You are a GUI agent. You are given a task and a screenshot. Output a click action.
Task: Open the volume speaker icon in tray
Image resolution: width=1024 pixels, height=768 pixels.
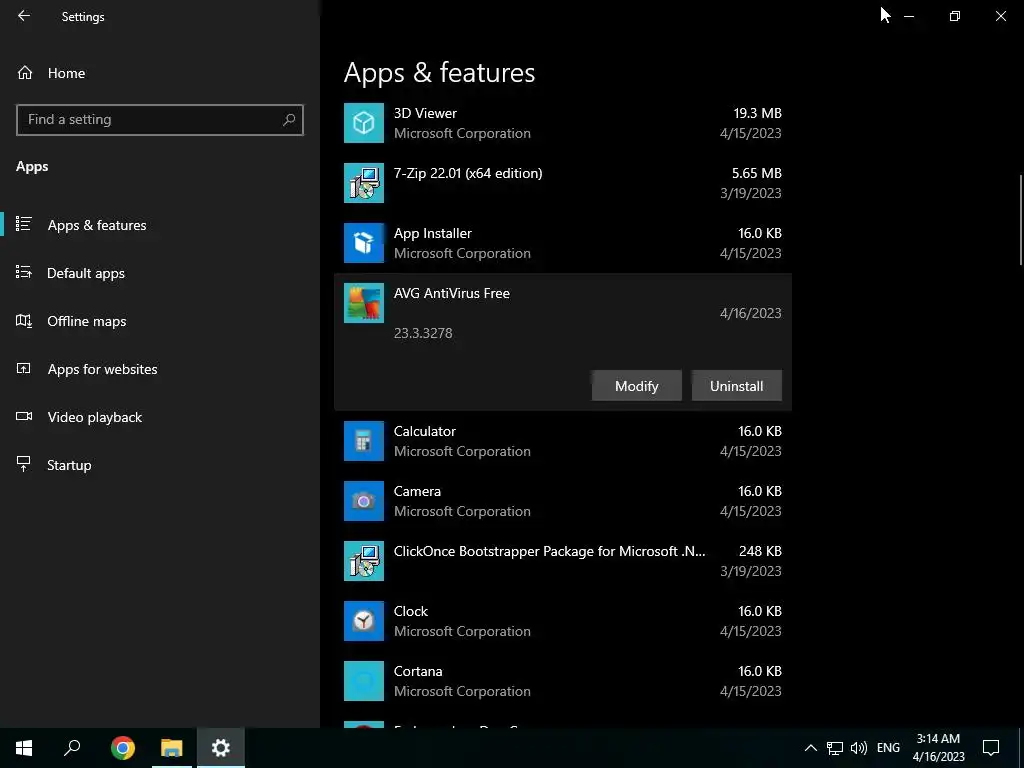click(859, 748)
